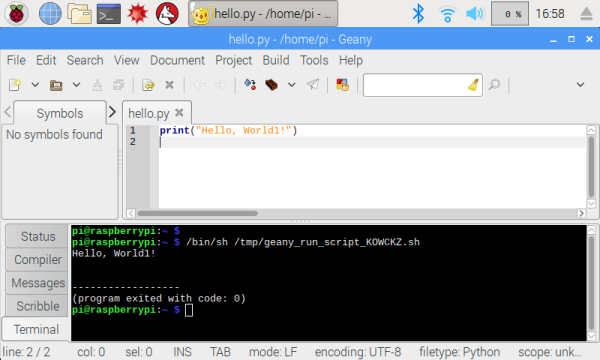This screenshot has width=600, height=360.
Task: Open the Help menu
Action: (x=351, y=60)
